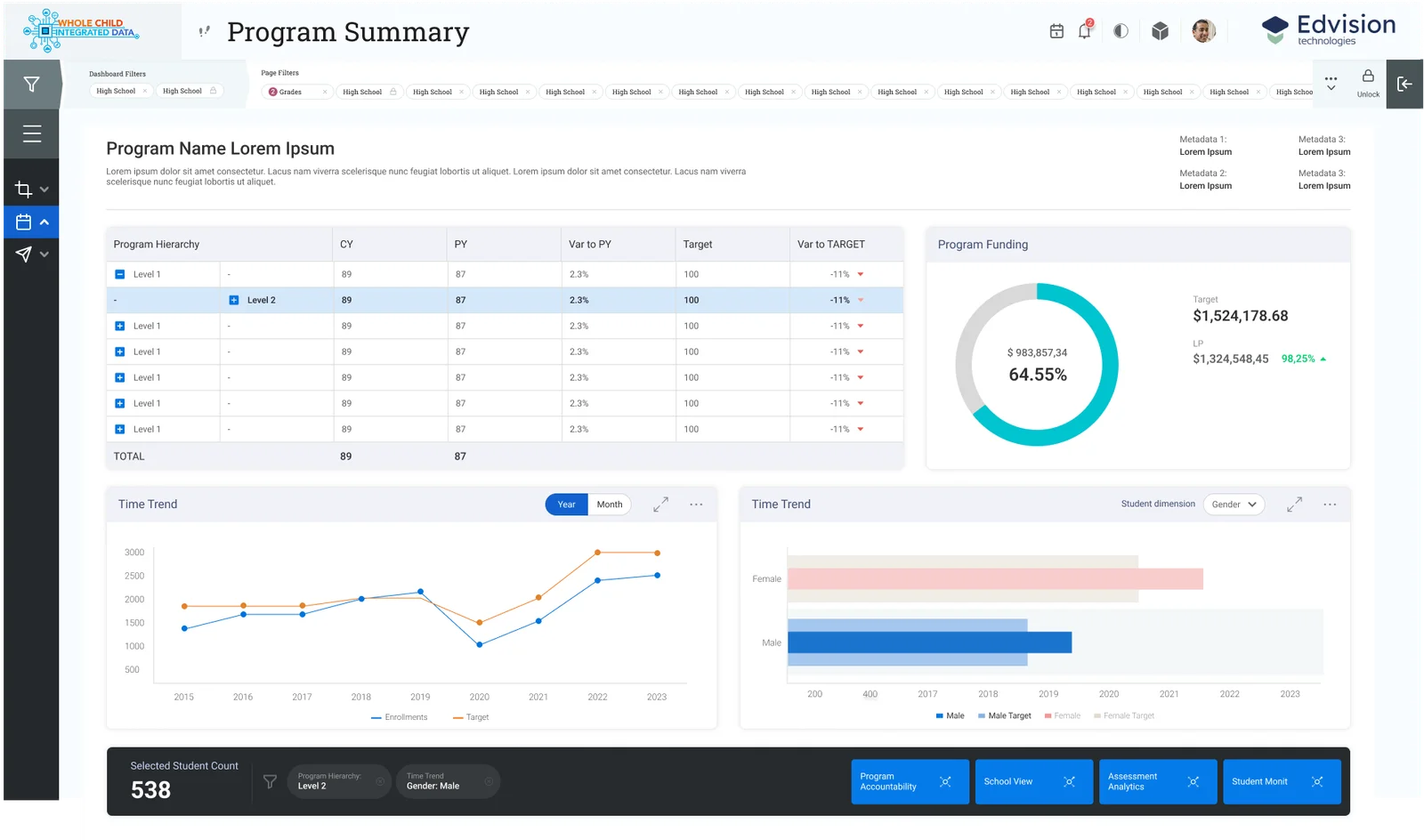
Task: Click the notification bell icon
Action: coord(1085,31)
